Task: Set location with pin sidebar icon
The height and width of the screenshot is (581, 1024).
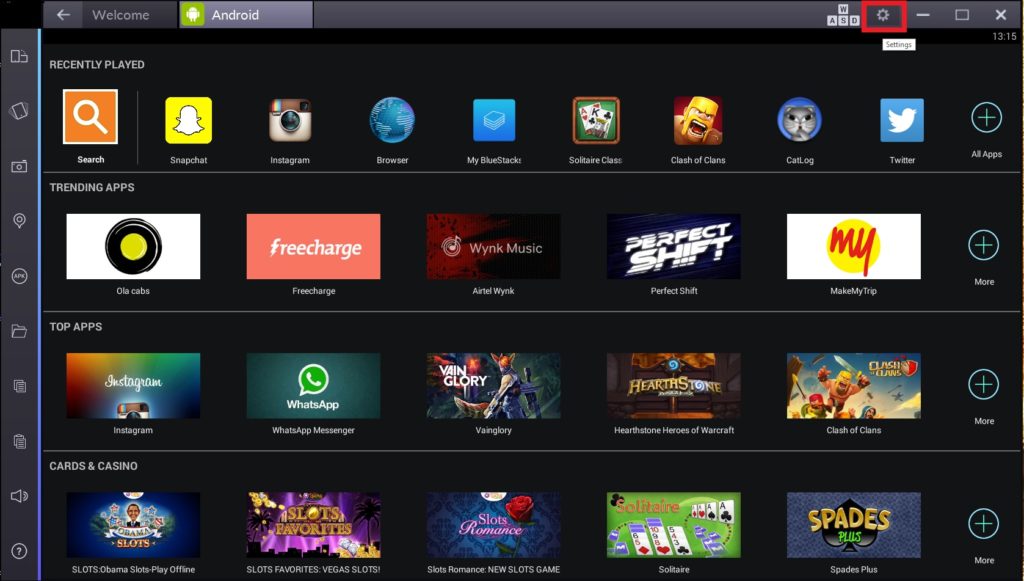Action: (x=19, y=221)
